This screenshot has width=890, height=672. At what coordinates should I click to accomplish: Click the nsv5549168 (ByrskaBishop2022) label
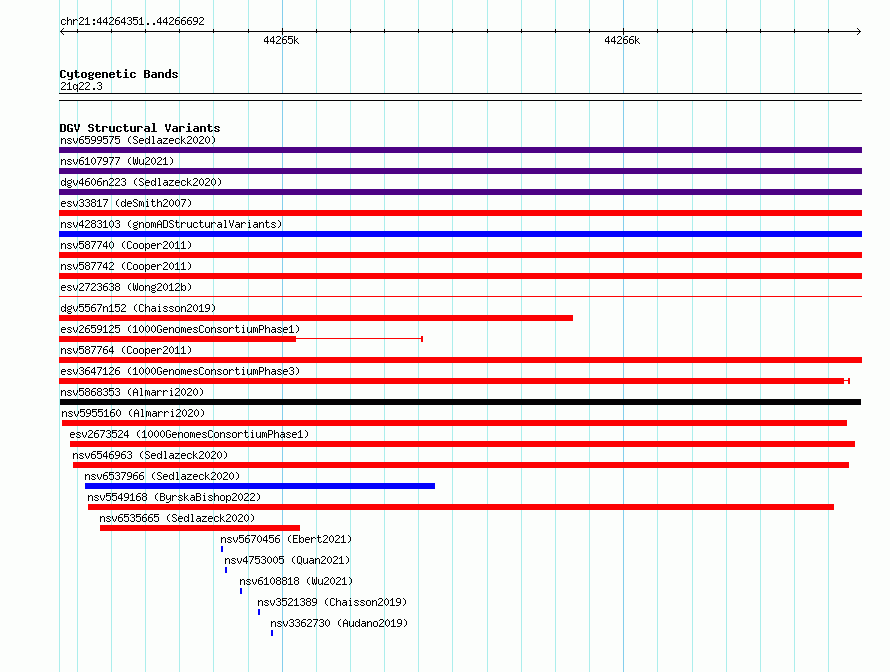point(174,497)
